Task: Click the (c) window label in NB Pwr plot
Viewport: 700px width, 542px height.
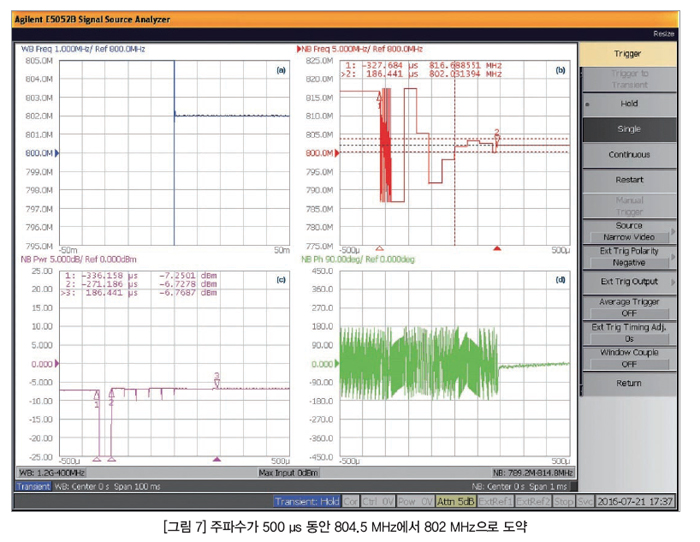Action: coord(281,280)
